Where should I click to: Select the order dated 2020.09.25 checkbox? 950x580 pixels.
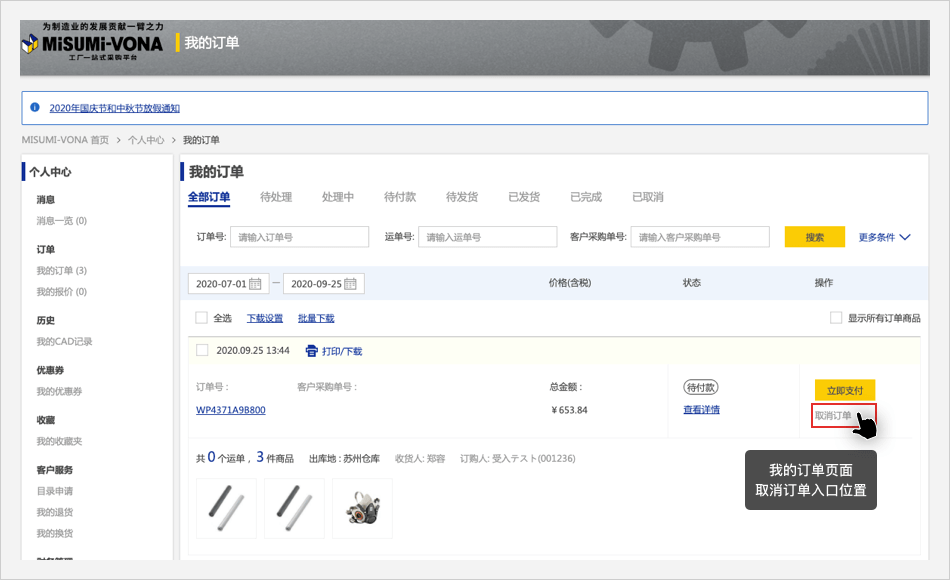click(x=201, y=350)
